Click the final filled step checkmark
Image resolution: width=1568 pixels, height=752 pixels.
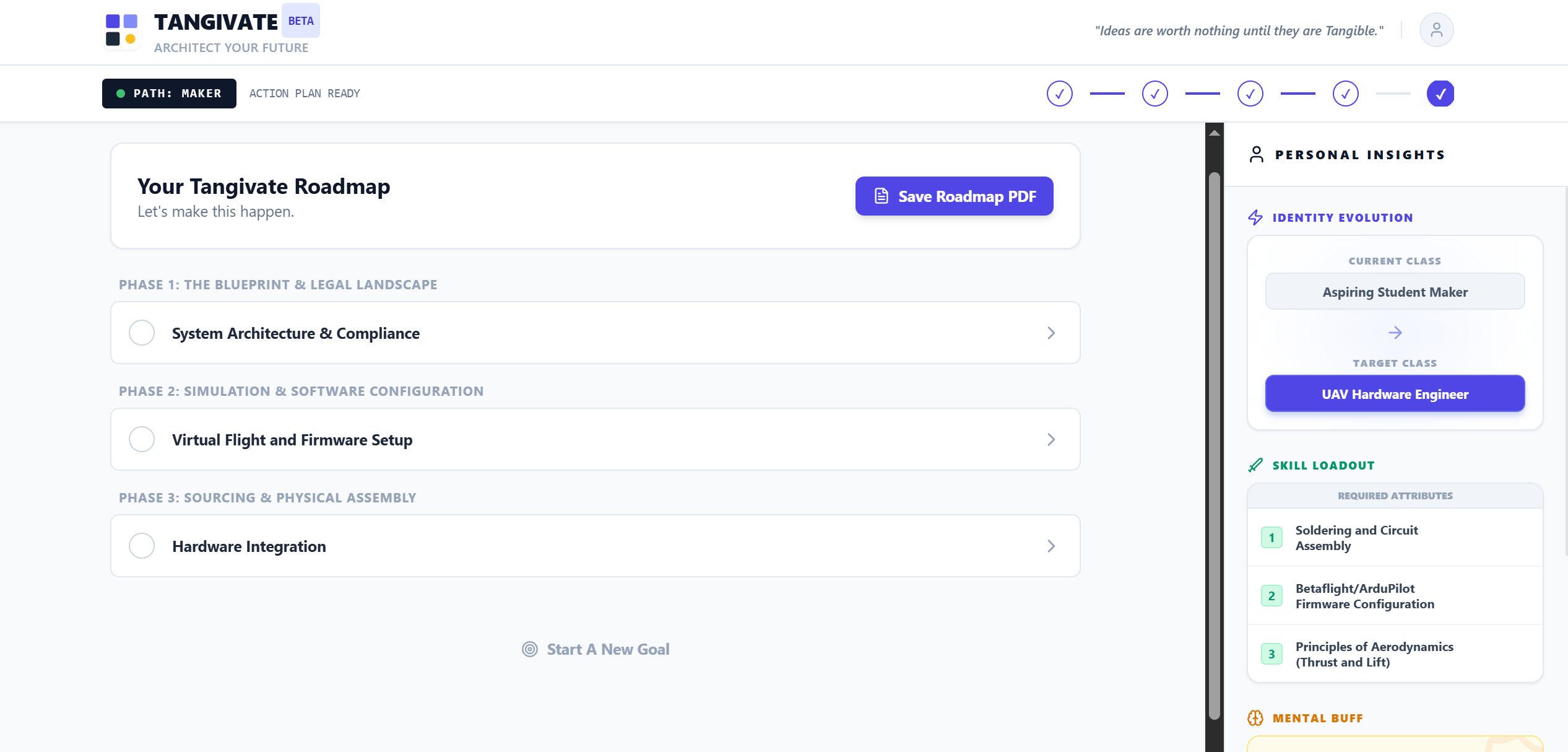pyautogui.click(x=1440, y=94)
